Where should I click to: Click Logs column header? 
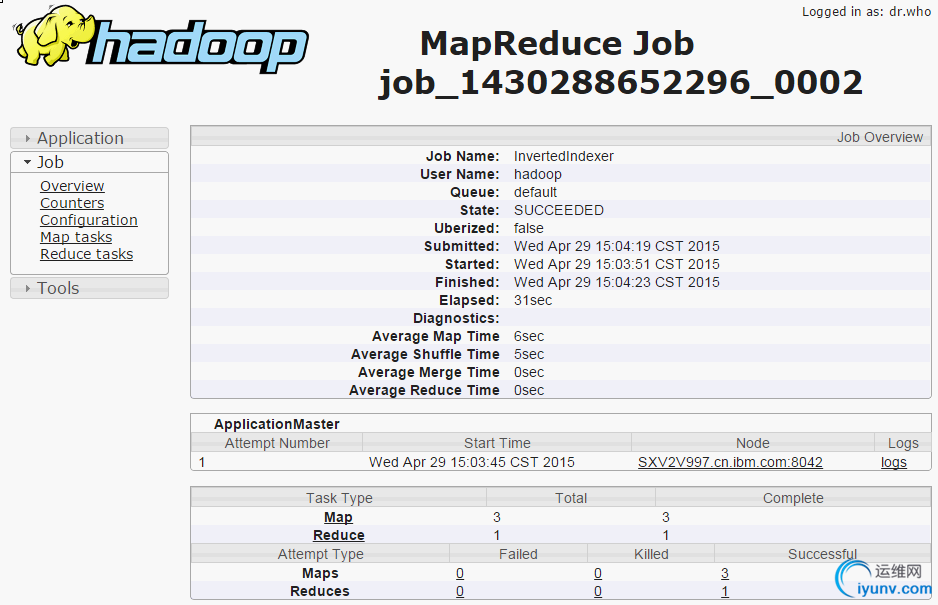(x=903, y=443)
